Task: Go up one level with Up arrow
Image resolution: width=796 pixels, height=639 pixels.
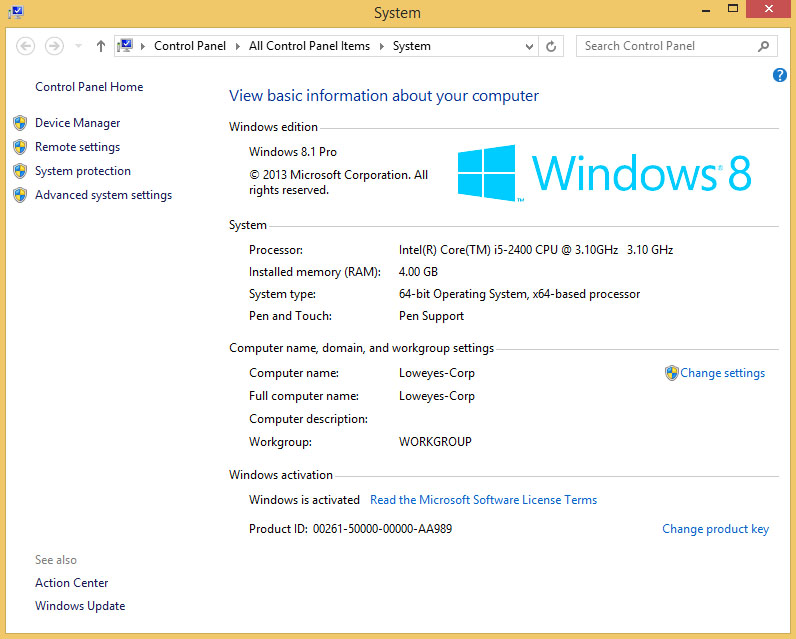Action: tap(101, 46)
